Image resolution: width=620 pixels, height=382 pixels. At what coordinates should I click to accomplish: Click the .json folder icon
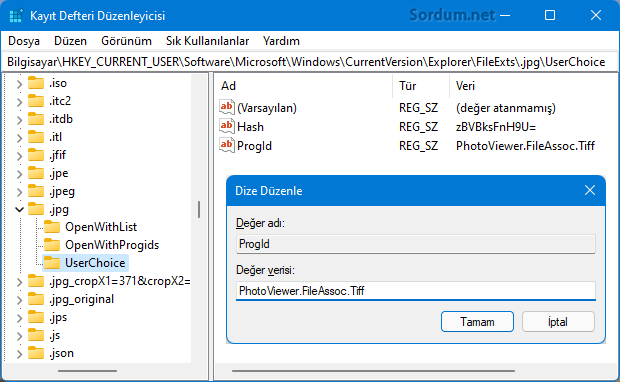[x=36, y=353]
